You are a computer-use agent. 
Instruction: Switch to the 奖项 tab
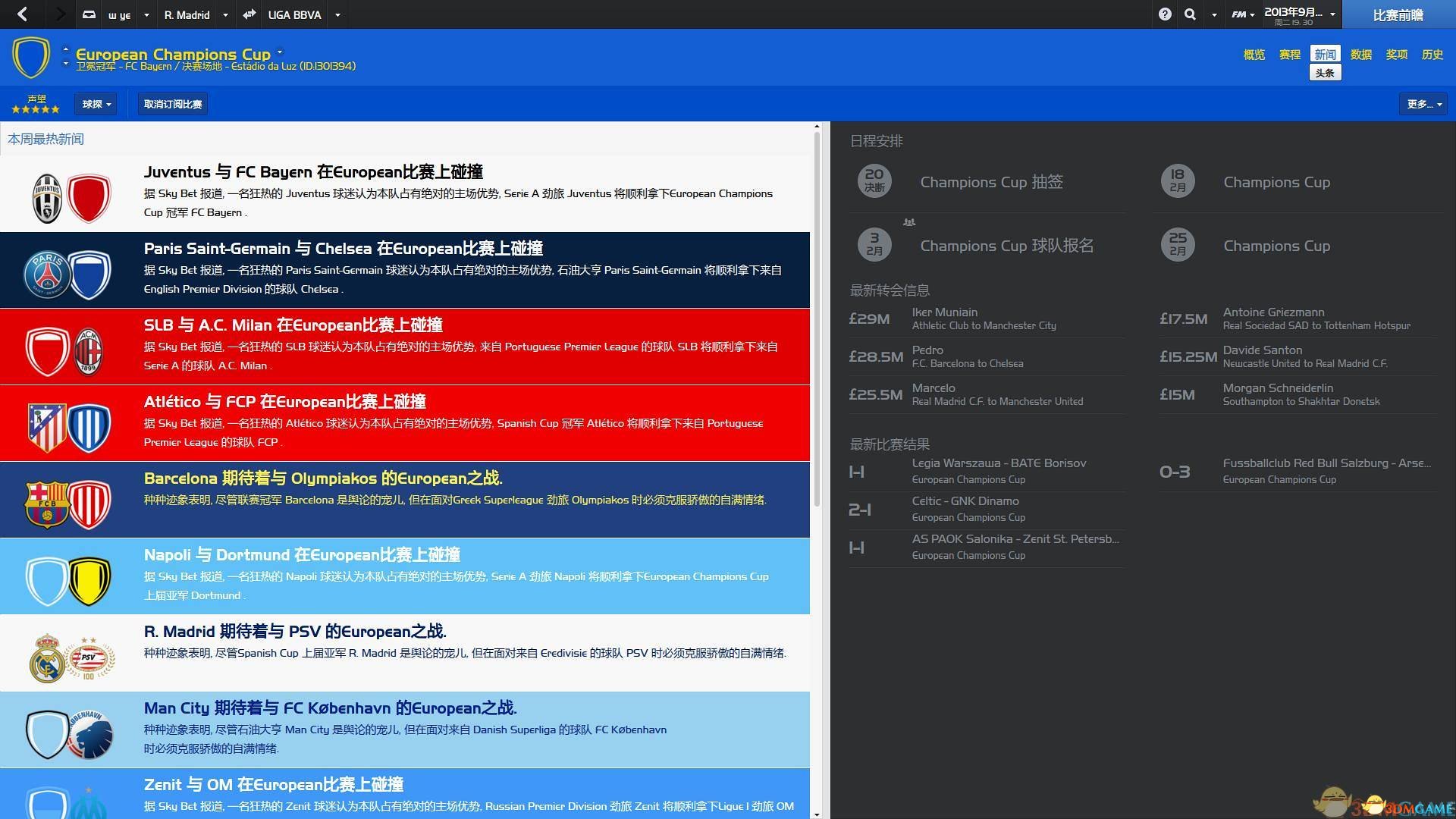pyautogui.click(x=1397, y=55)
